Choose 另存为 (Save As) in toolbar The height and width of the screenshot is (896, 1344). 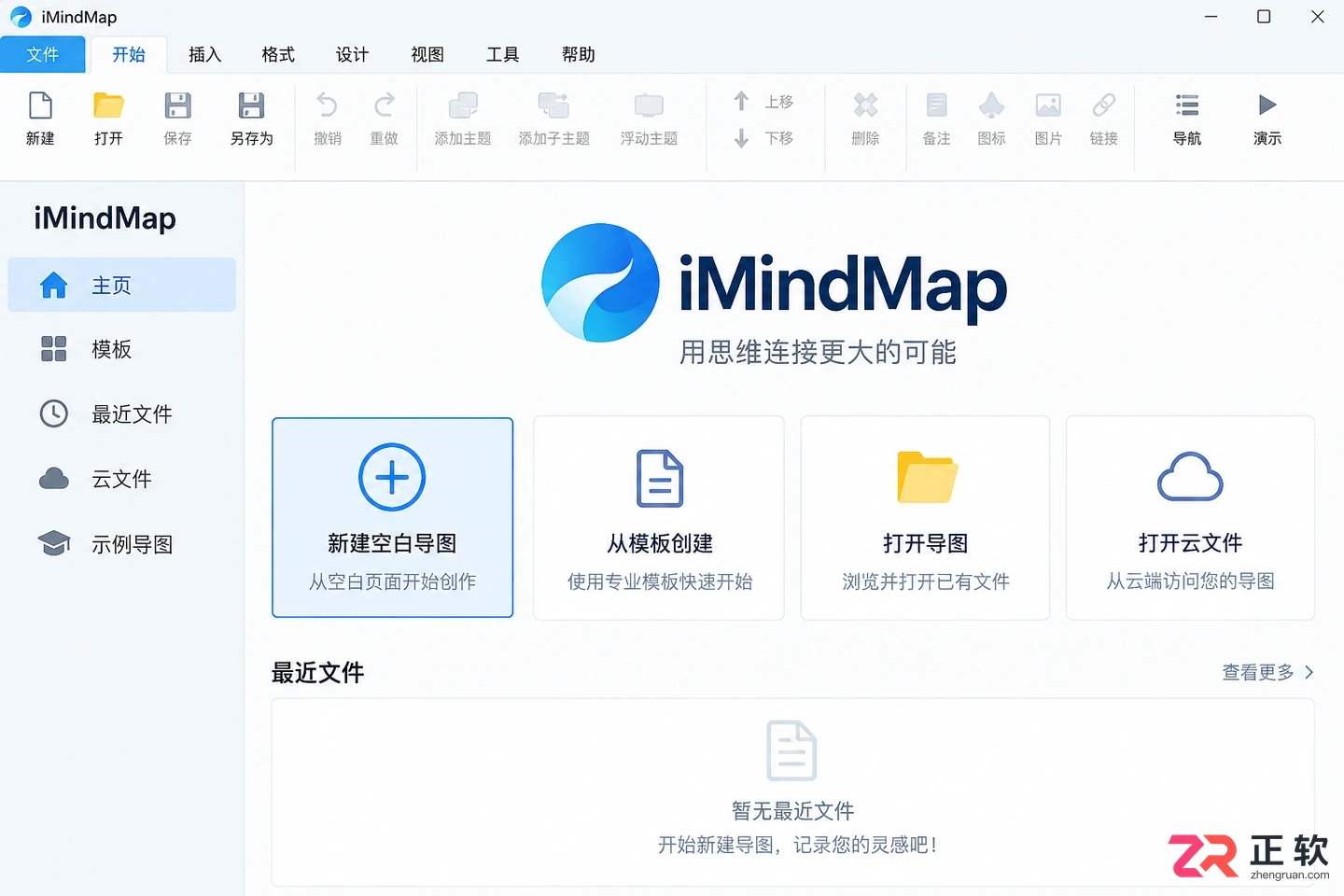tap(251, 119)
